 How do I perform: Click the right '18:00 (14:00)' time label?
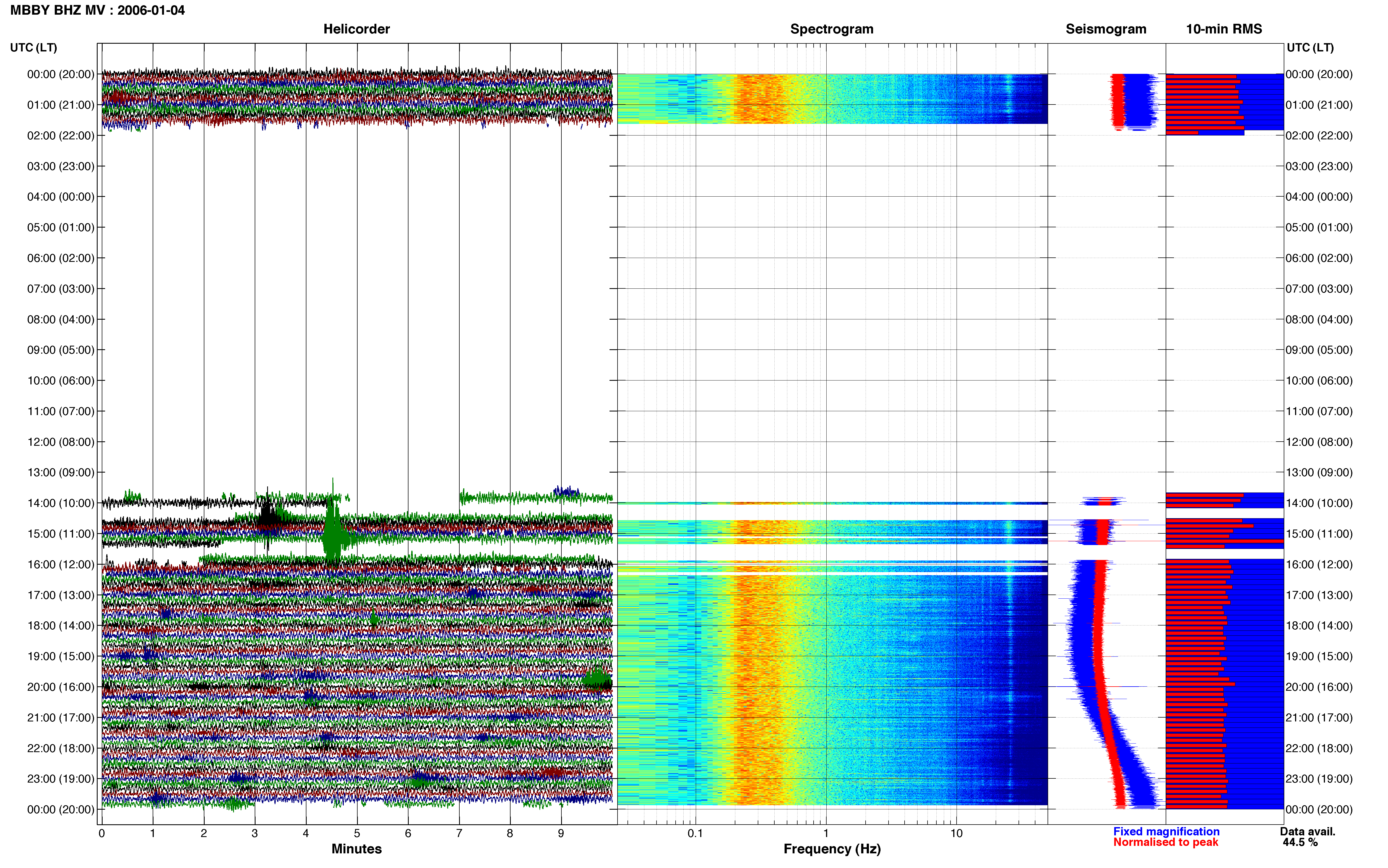point(1319,626)
